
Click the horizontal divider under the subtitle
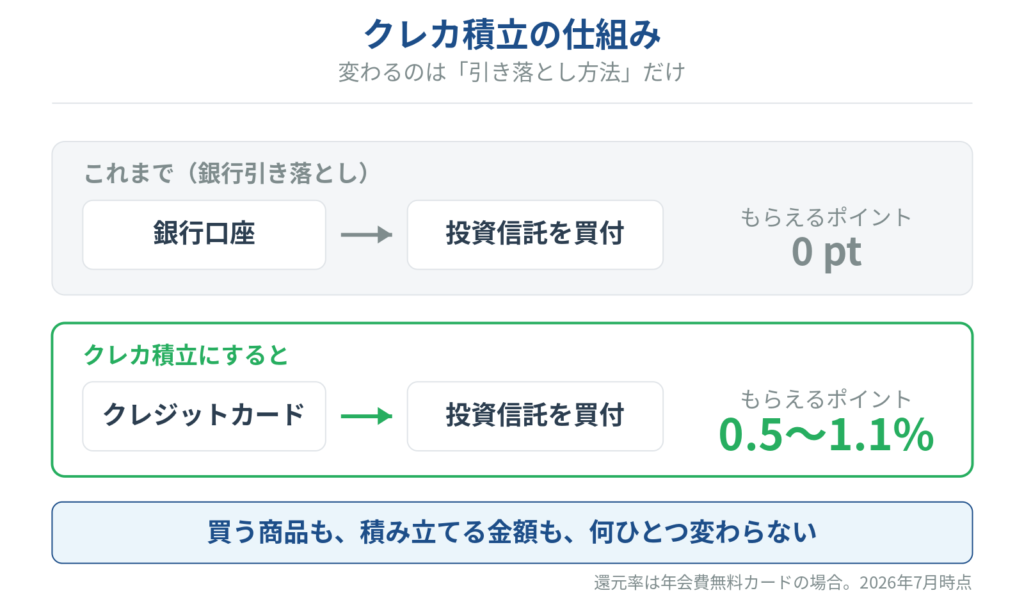(x=512, y=103)
